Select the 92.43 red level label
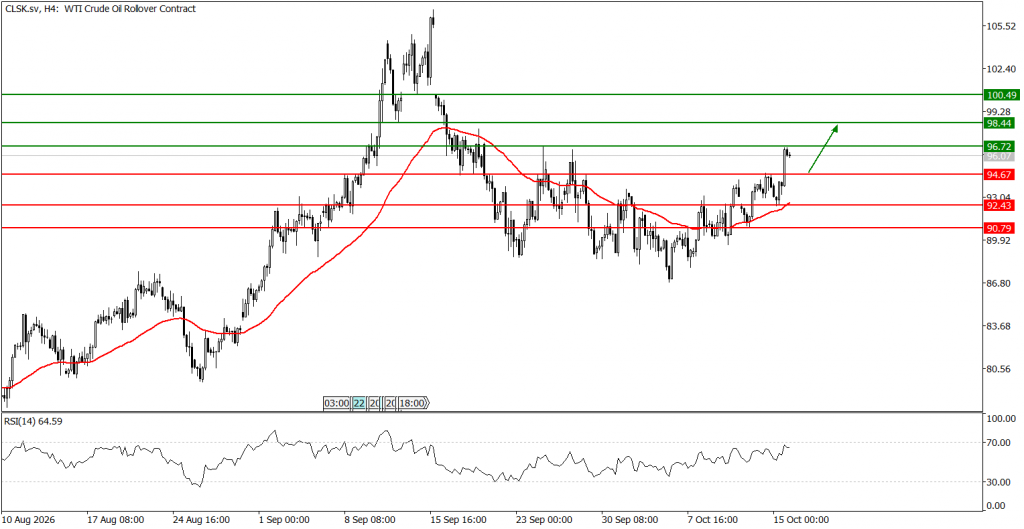The image size is (1024, 529). coord(998,205)
